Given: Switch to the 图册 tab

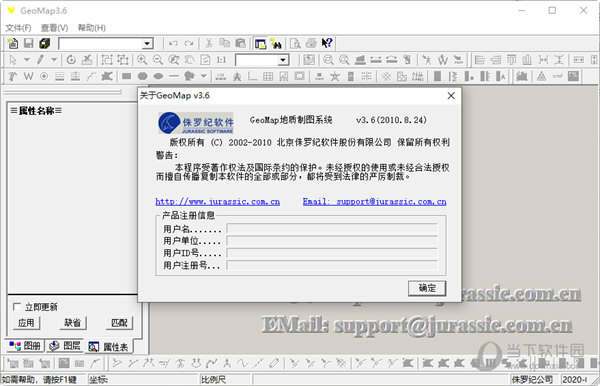Looking at the screenshot, I should (25, 346).
